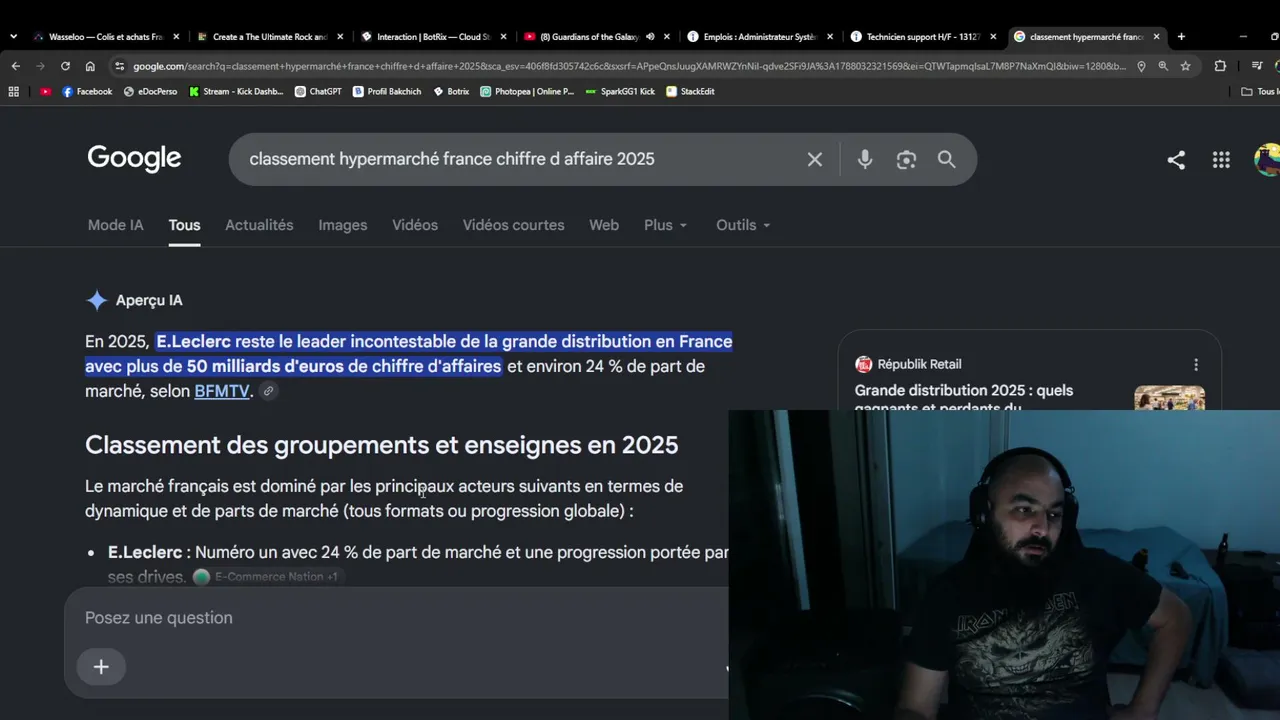Click the zoom magnifier icon in address bar
Image resolution: width=1280 pixels, height=720 pixels.
1163,66
